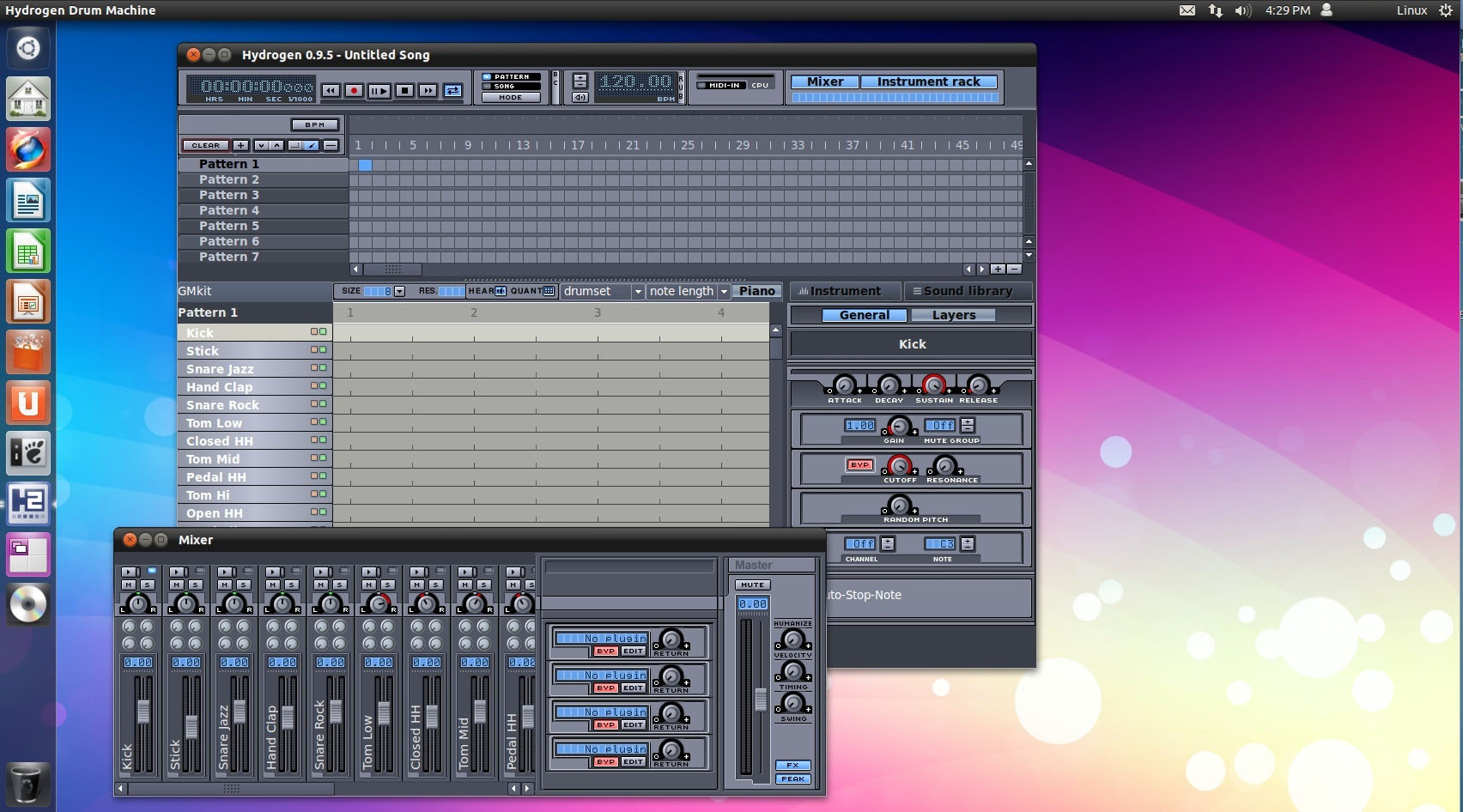Enable BYP on the first FX plugin slot

(605, 651)
